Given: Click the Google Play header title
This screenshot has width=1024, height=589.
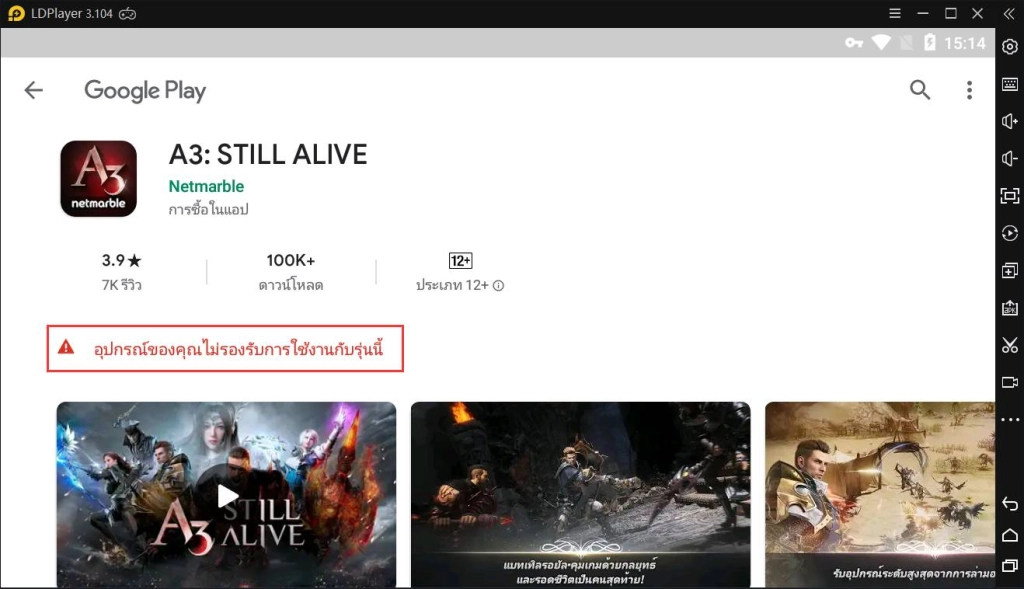Looking at the screenshot, I should tap(145, 90).
